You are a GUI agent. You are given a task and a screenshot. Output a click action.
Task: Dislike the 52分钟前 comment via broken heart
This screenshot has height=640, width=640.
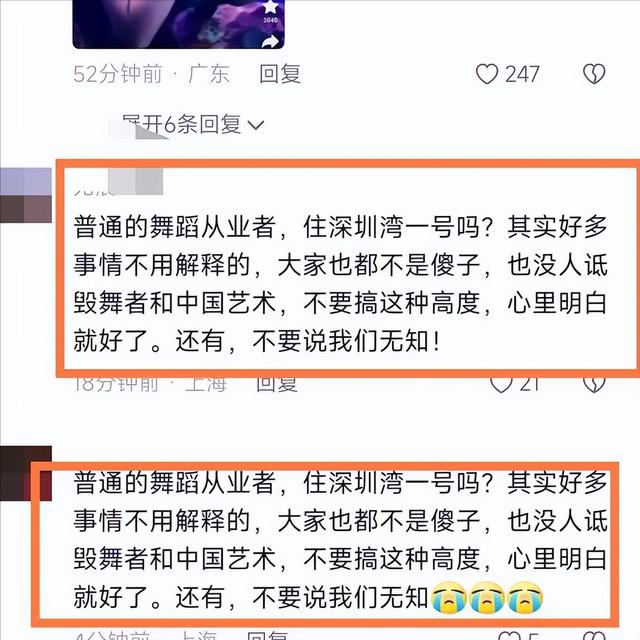[594, 74]
